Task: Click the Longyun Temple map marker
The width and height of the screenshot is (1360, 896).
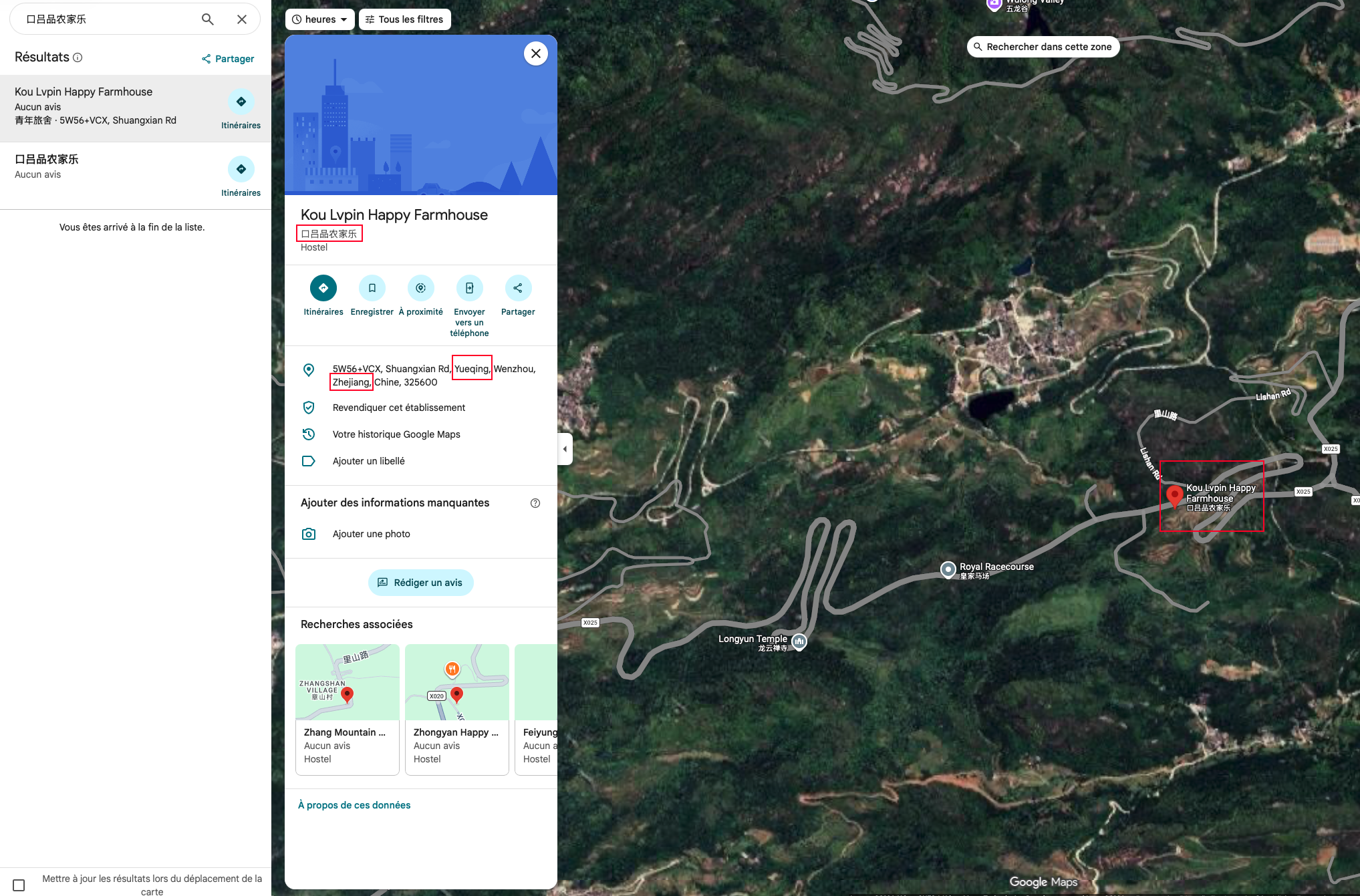Action: [799, 641]
